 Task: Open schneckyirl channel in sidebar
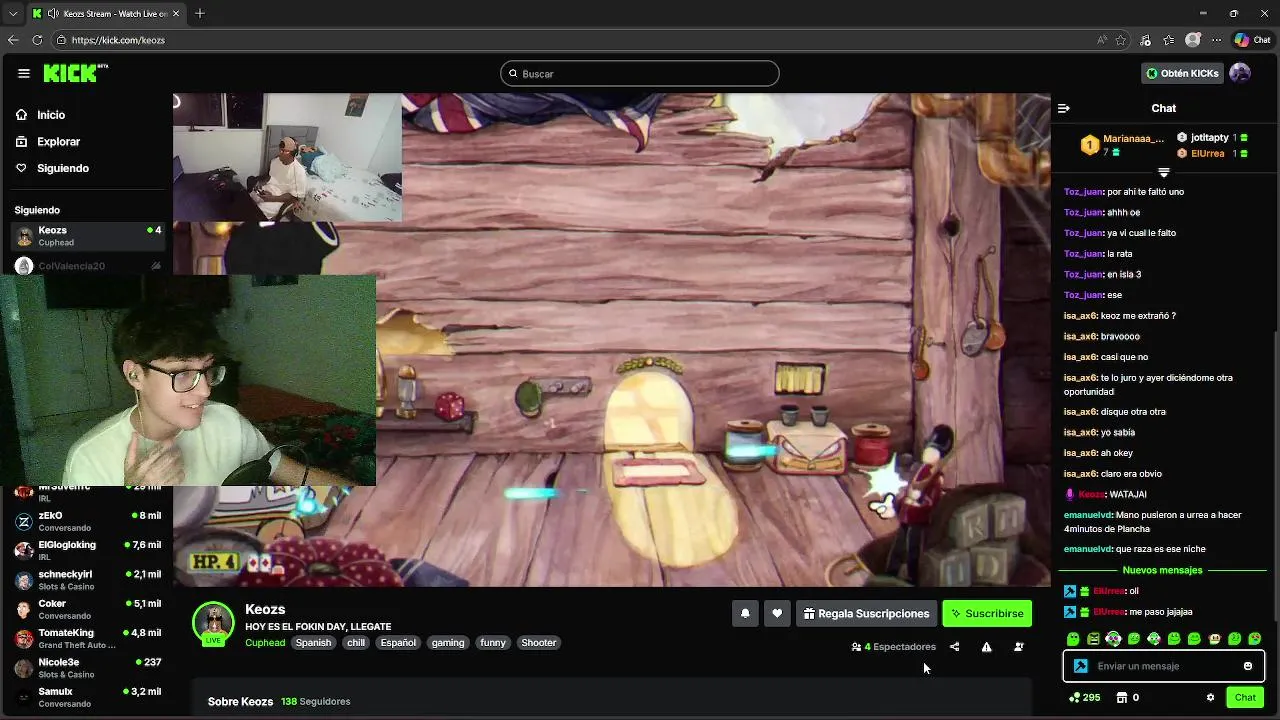point(88,580)
